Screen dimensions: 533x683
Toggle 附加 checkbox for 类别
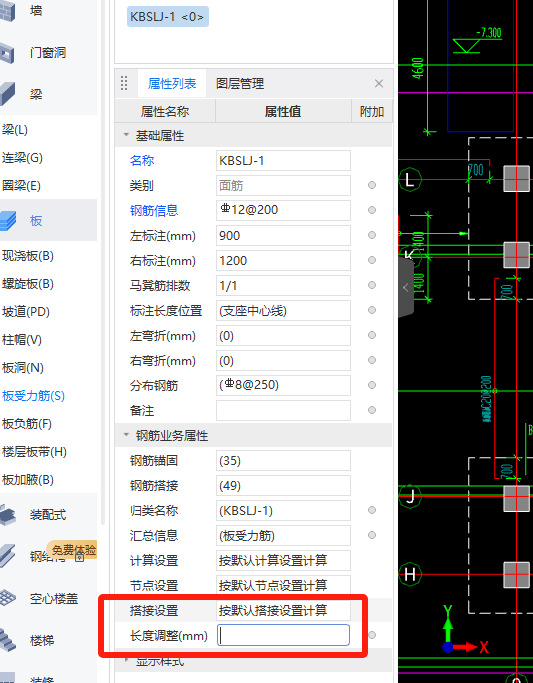pyautogui.click(x=371, y=185)
